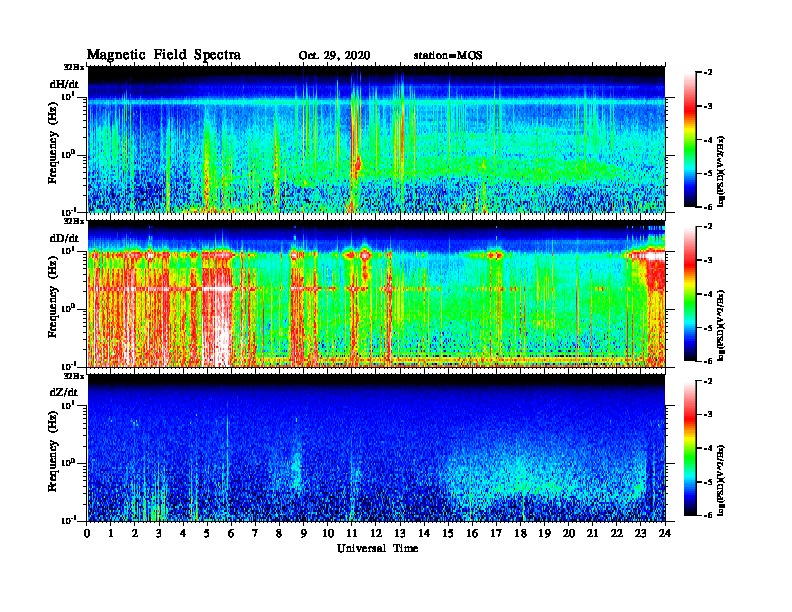The width and height of the screenshot is (792, 612).
Task: Click hour 15 on the Universal Time axis
Action: pos(449,534)
